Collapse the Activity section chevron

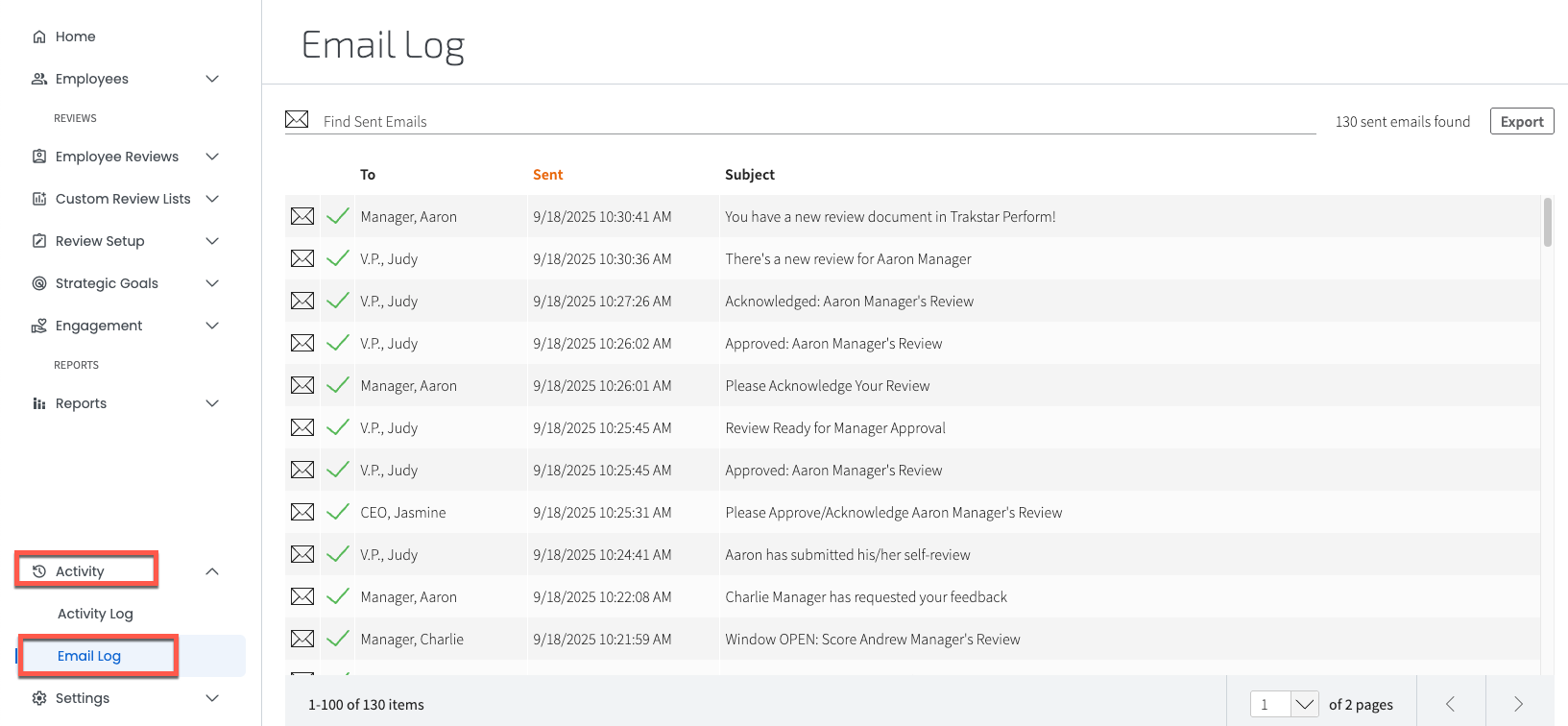tap(212, 571)
